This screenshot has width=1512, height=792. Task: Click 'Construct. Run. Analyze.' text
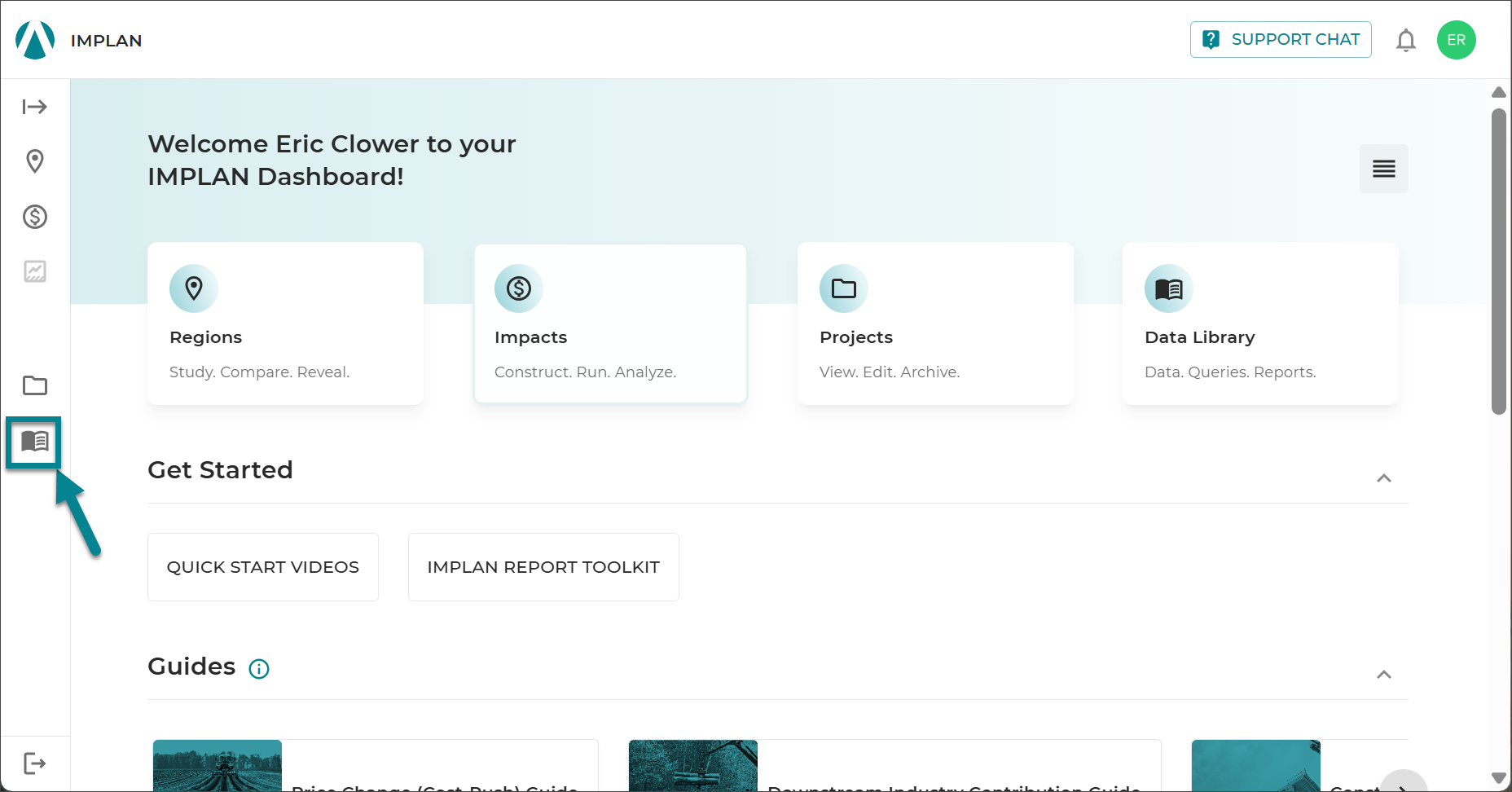click(586, 372)
